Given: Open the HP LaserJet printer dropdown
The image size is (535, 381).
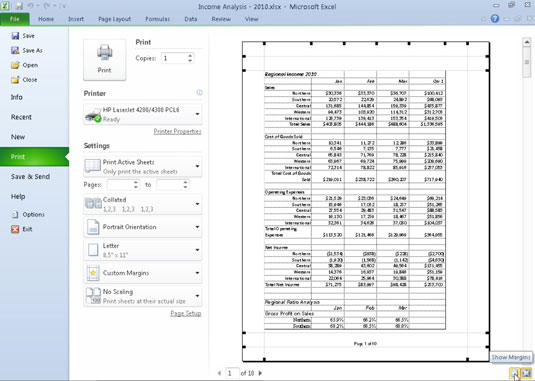Looking at the screenshot, I should (143, 114).
